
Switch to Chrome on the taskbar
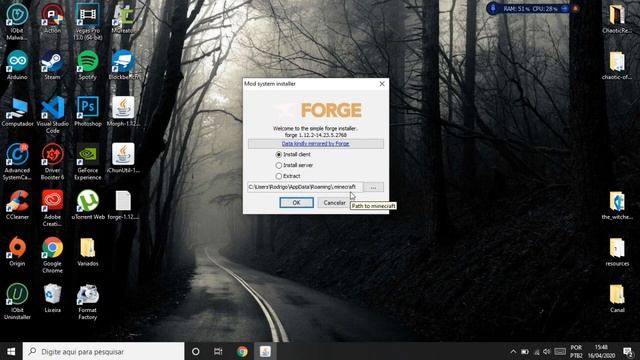[242, 351]
